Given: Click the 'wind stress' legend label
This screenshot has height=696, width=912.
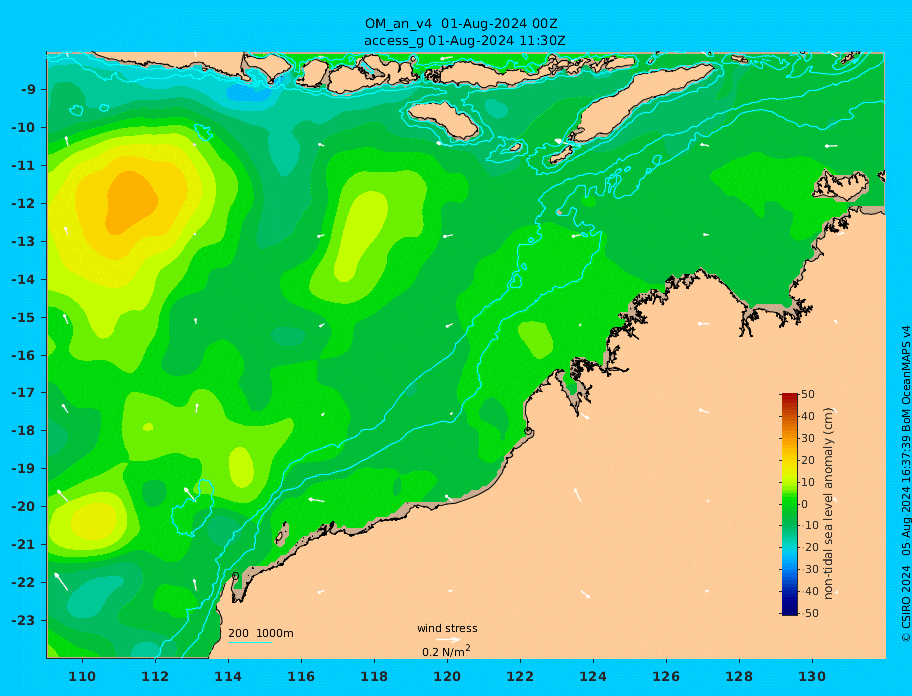Looking at the screenshot, I should [x=447, y=629].
